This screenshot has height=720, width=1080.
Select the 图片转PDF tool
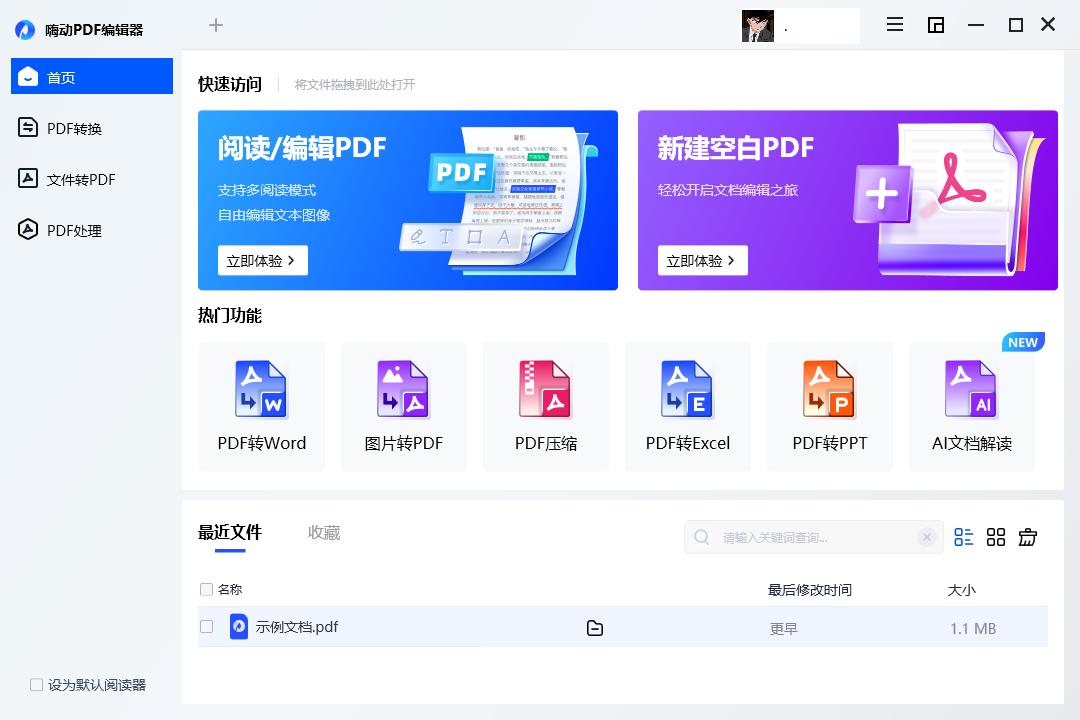tap(403, 406)
